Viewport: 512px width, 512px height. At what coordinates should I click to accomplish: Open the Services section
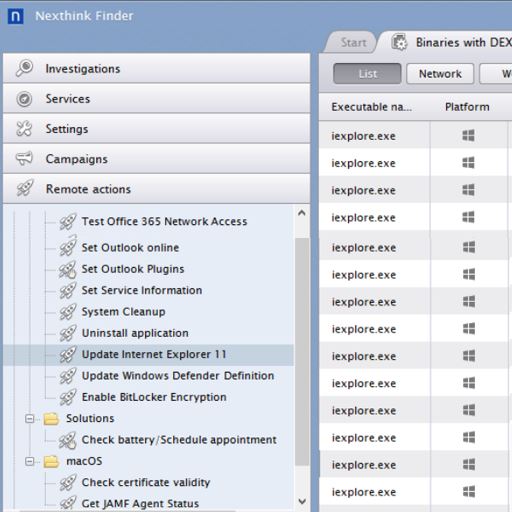click(156, 99)
